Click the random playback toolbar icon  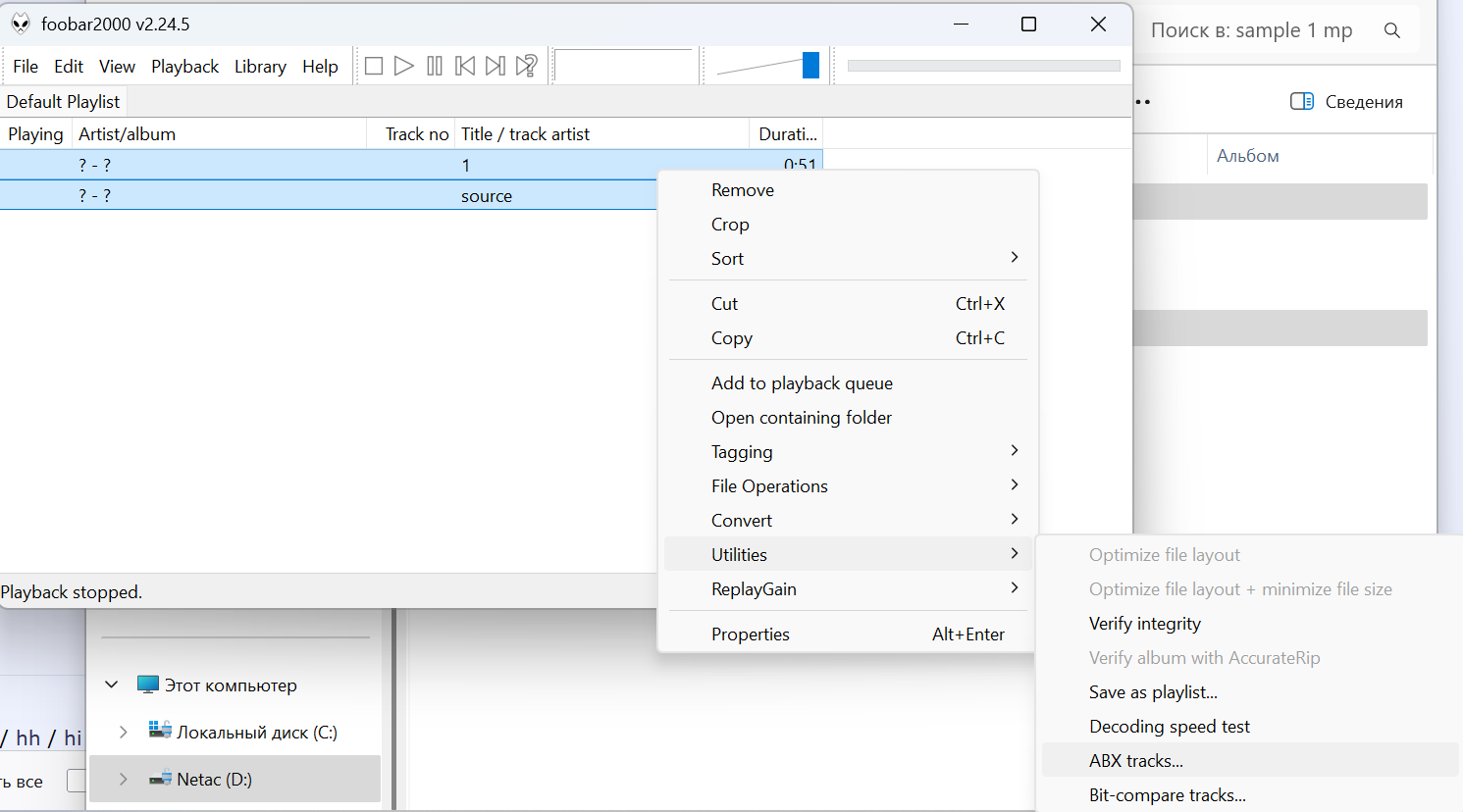point(527,66)
